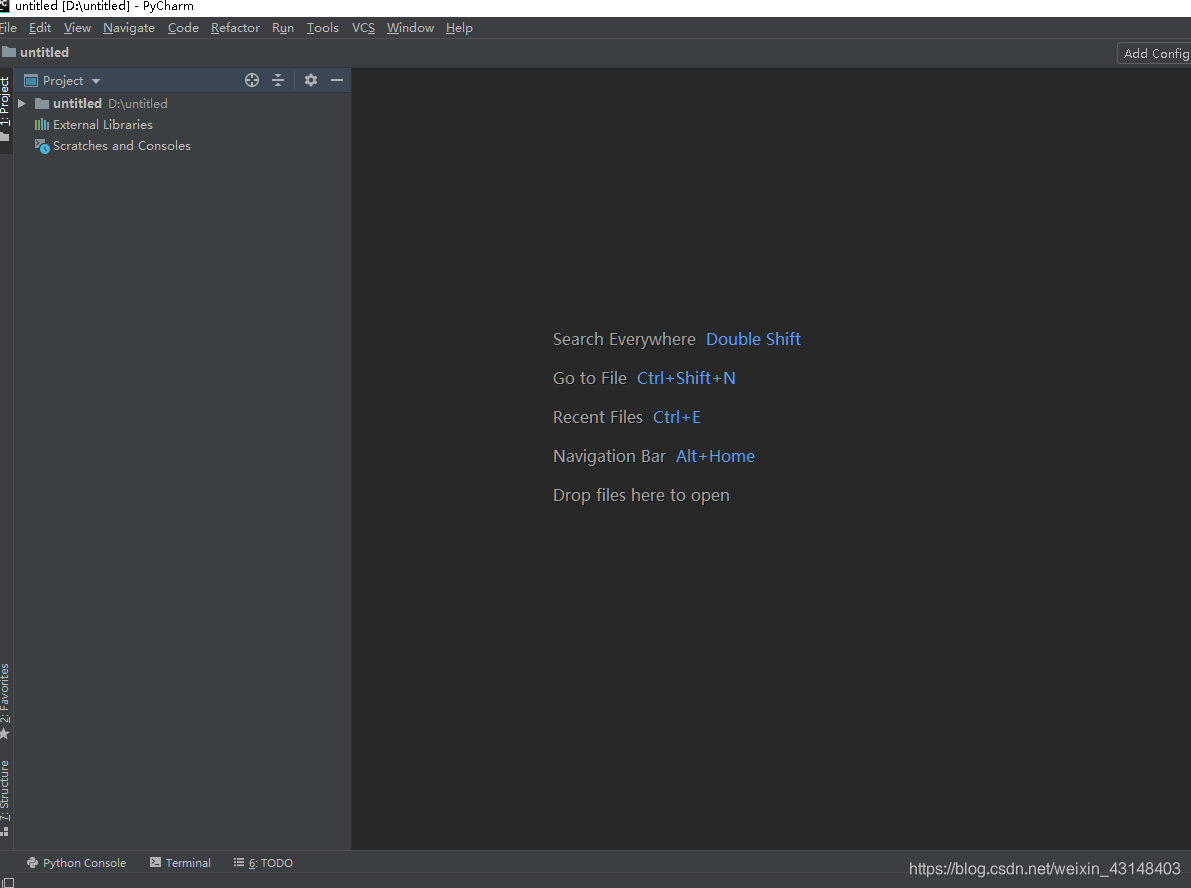Click tool window quick-access icon in corner
1191x888 pixels.
8,883
